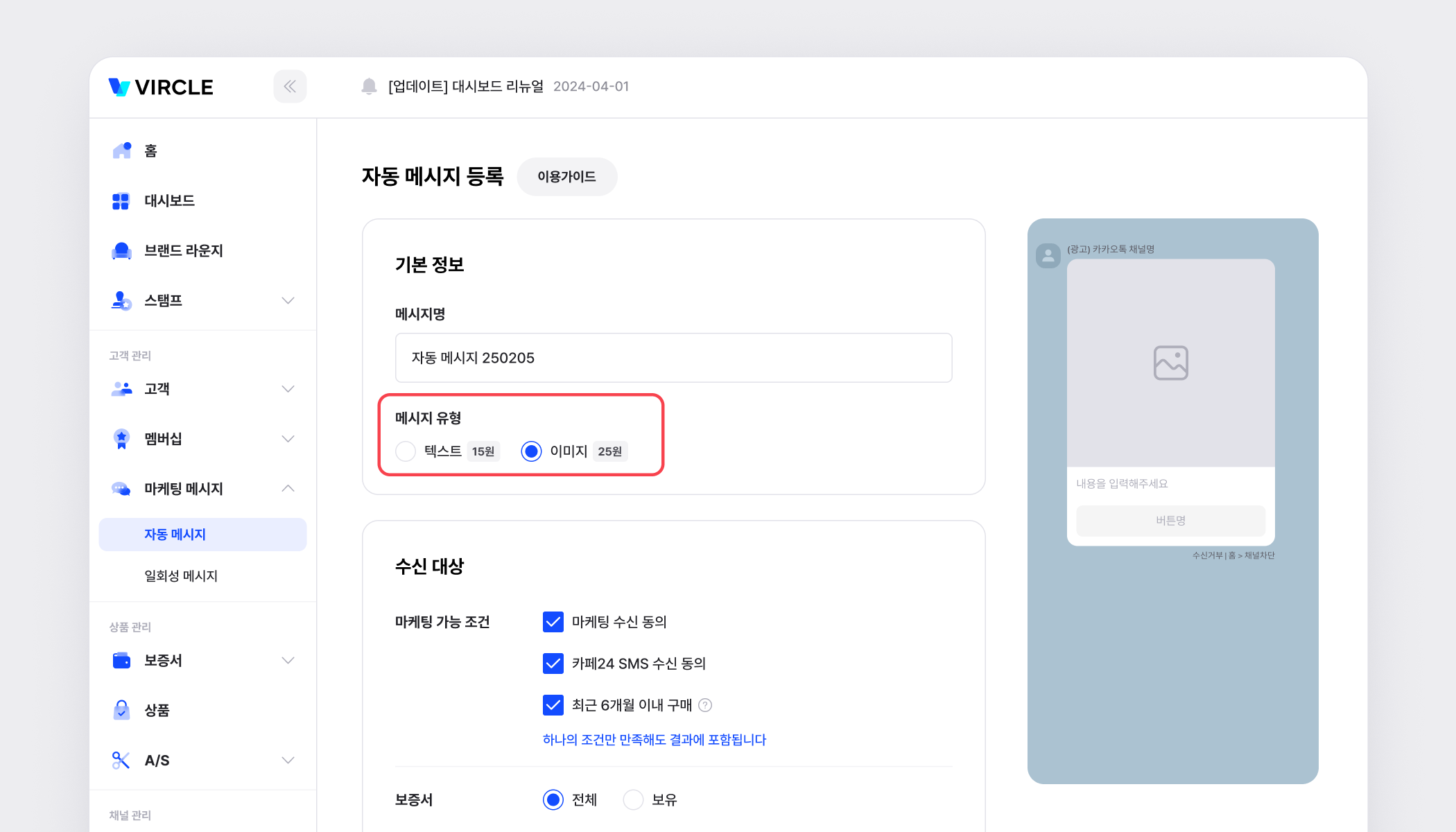Screen dimensions: 1456x832
Task: Open 일회성 메시지 menu item
Action: (181, 575)
